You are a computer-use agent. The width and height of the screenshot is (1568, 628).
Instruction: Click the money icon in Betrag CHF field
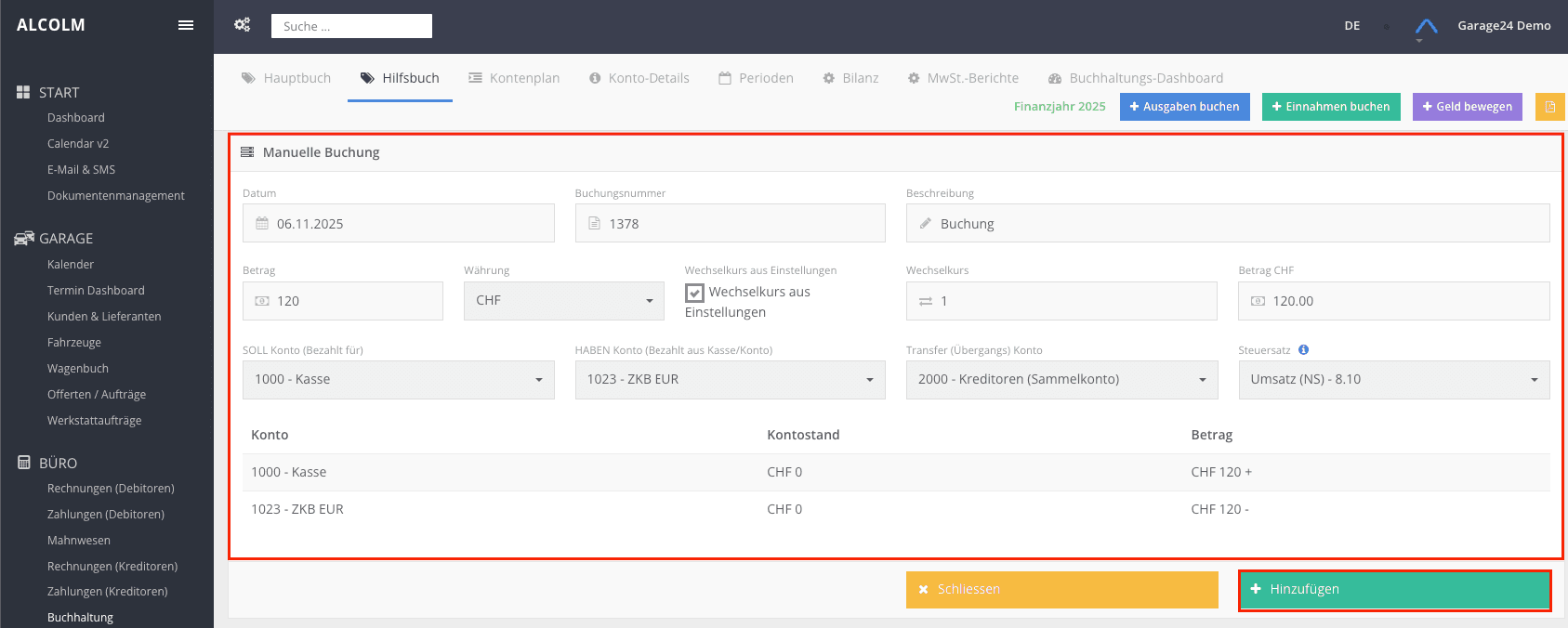[x=1258, y=301]
